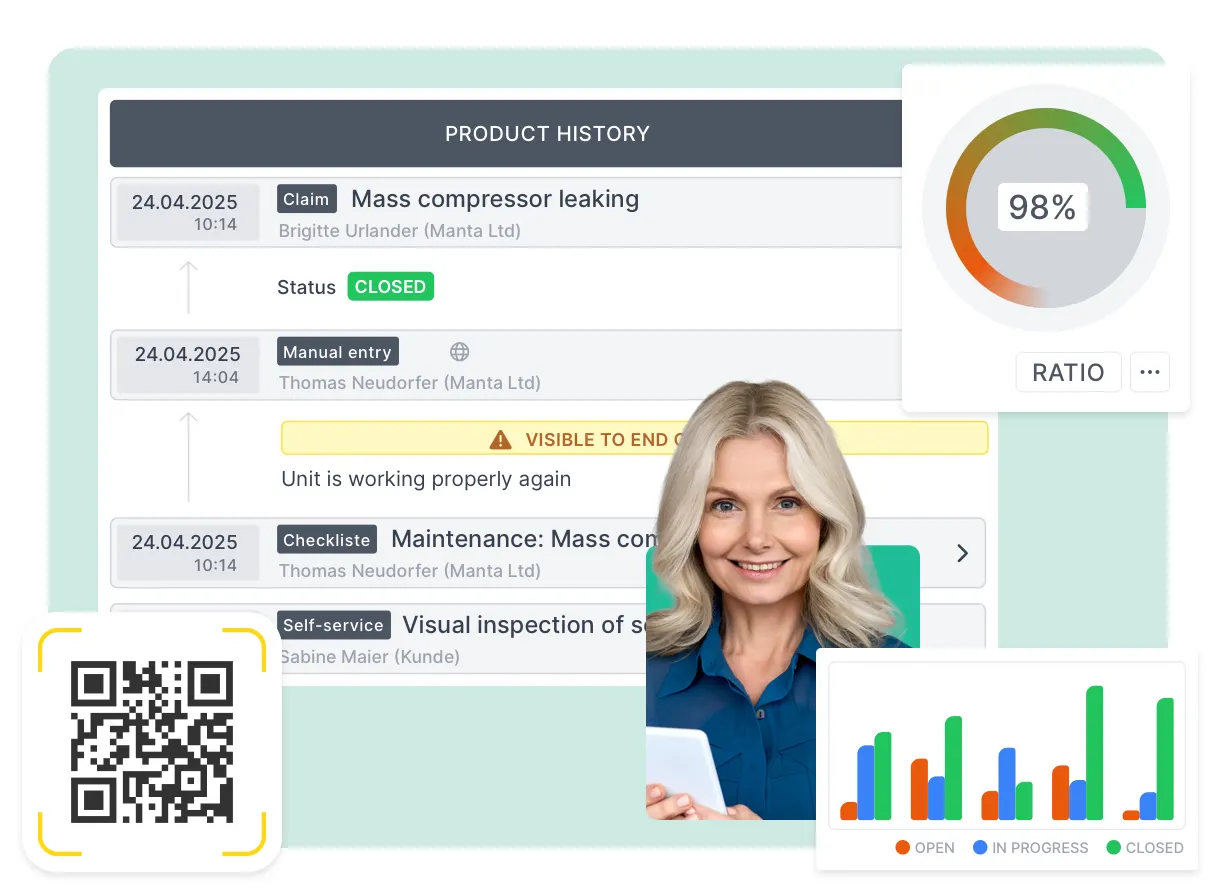Click the warning triangle in yellow banner

point(500,440)
